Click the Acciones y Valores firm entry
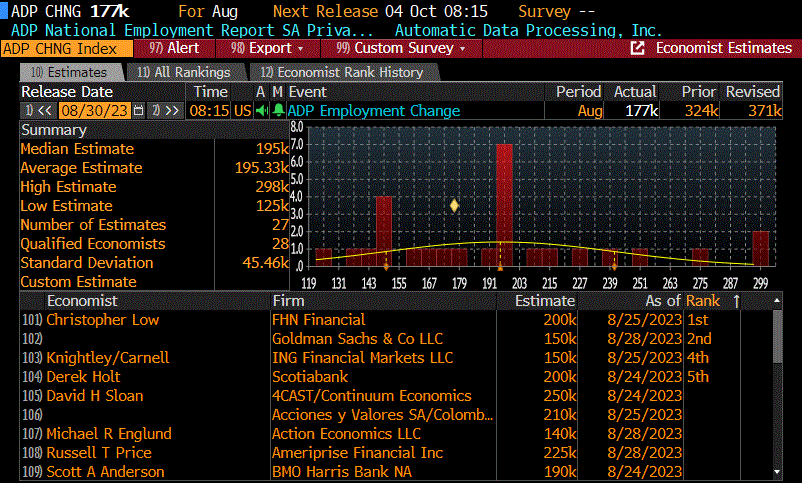The width and height of the screenshot is (802, 483). (382, 415)
